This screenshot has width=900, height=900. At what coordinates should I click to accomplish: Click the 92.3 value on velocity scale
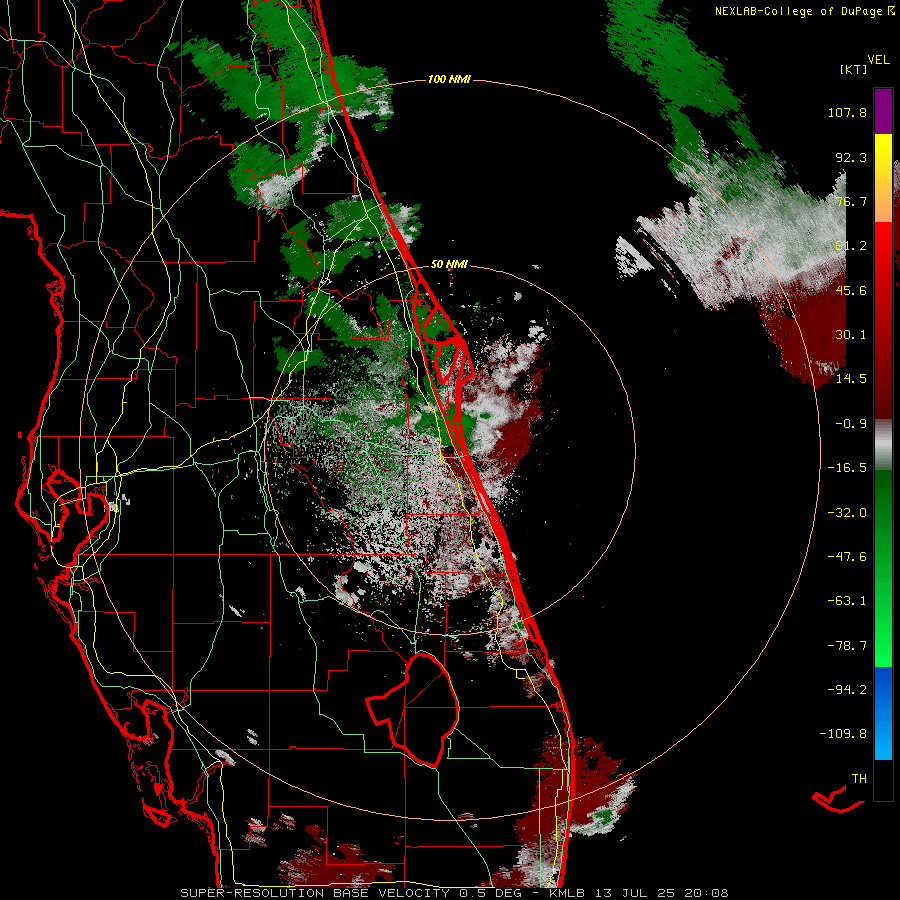851,157
